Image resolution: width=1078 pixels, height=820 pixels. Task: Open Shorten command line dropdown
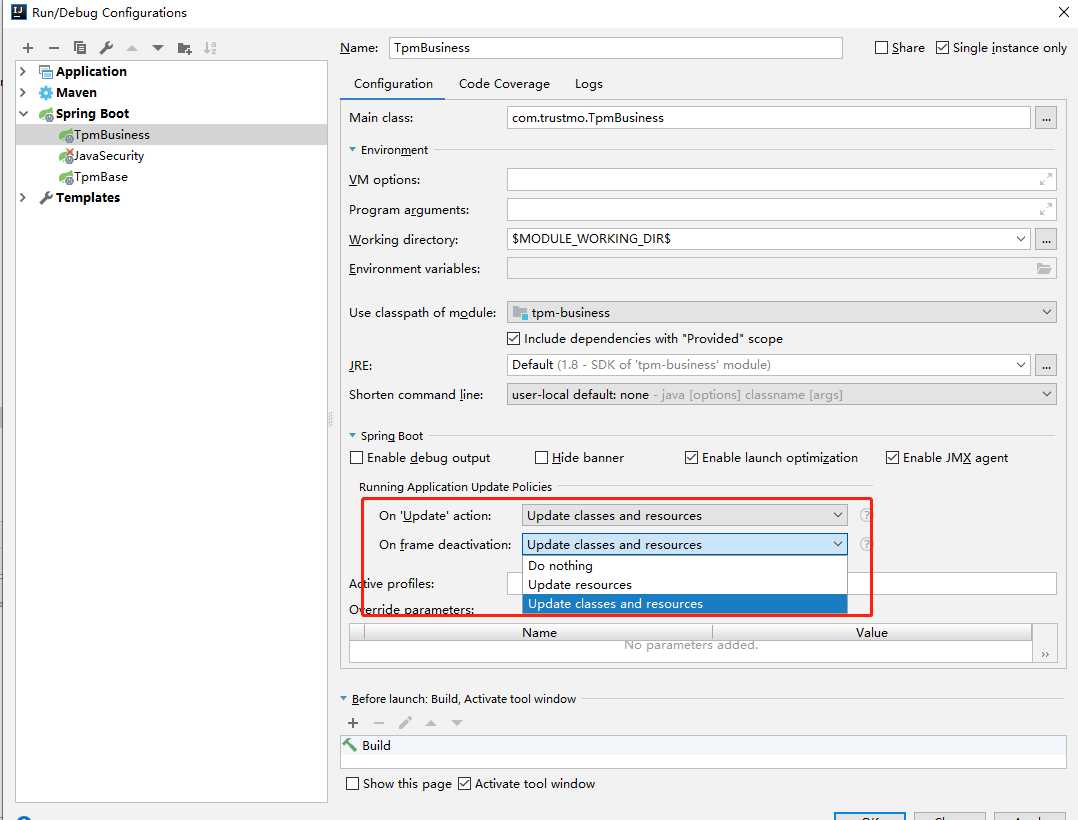(1046, 395)
